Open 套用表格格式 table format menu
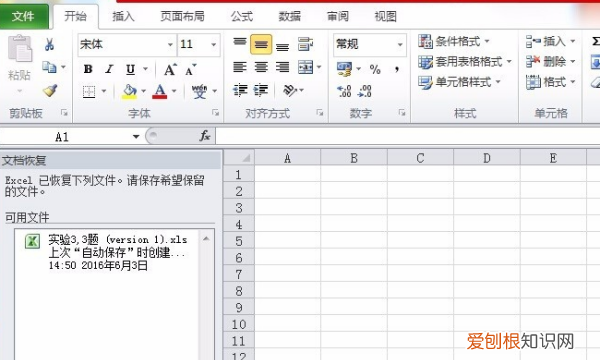Screen dimensions: 600x360 (x=465, y=61)
